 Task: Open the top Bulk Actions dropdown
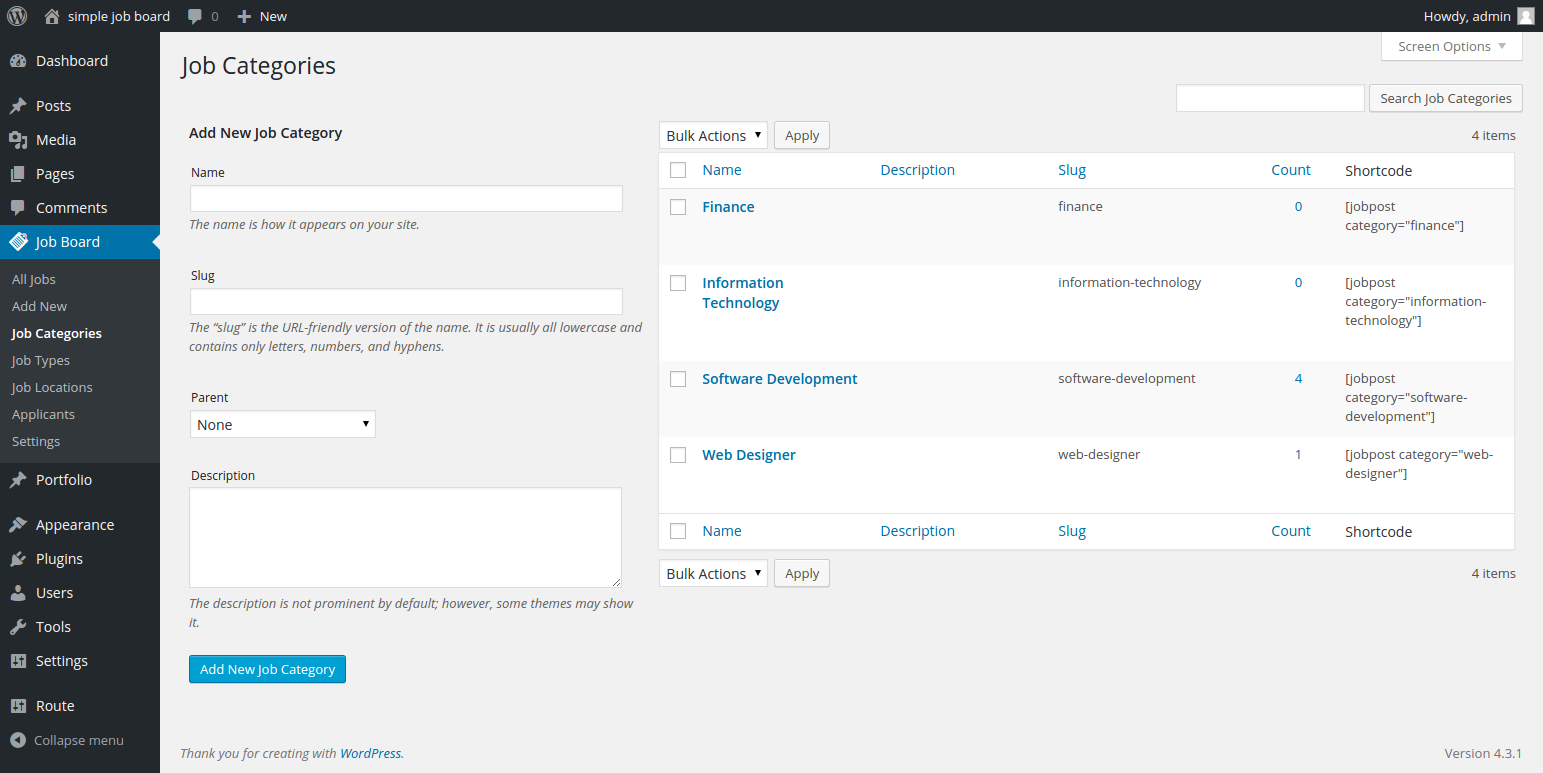tap(713, 135)
